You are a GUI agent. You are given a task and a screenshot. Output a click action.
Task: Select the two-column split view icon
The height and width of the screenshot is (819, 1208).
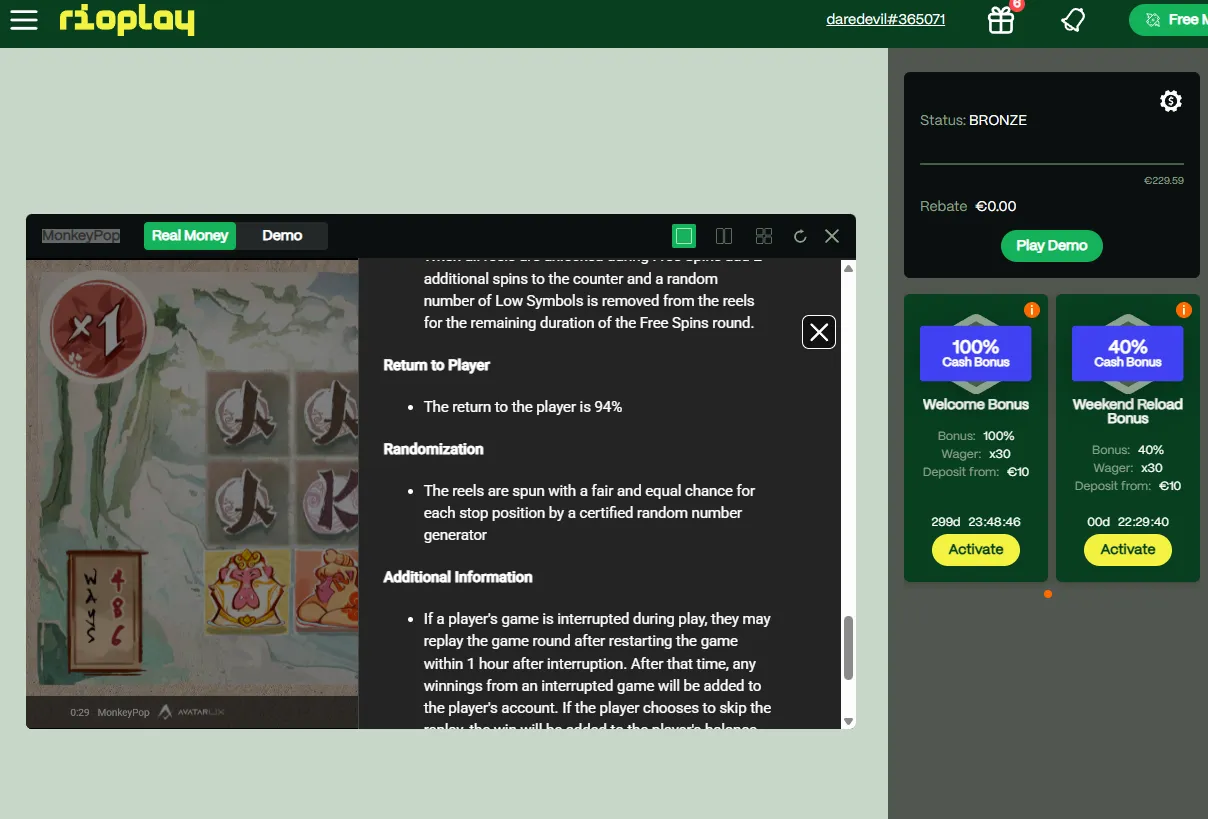click(x=724, y=236)
